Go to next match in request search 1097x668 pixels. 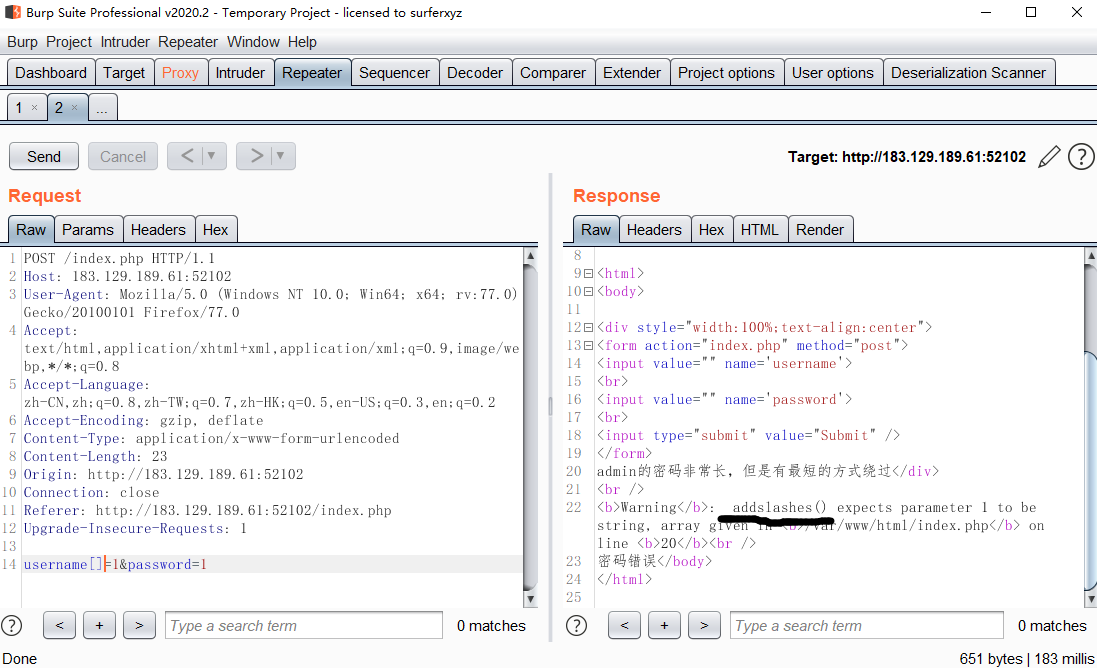pos(138,625)
